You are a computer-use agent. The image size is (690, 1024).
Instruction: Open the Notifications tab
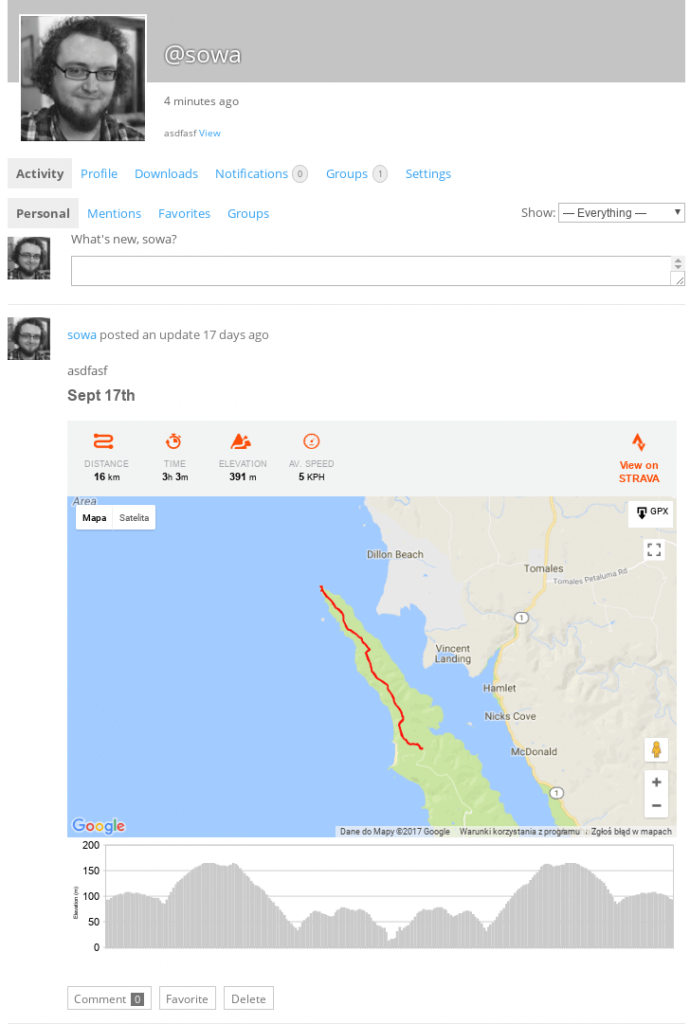click(252, 174)
